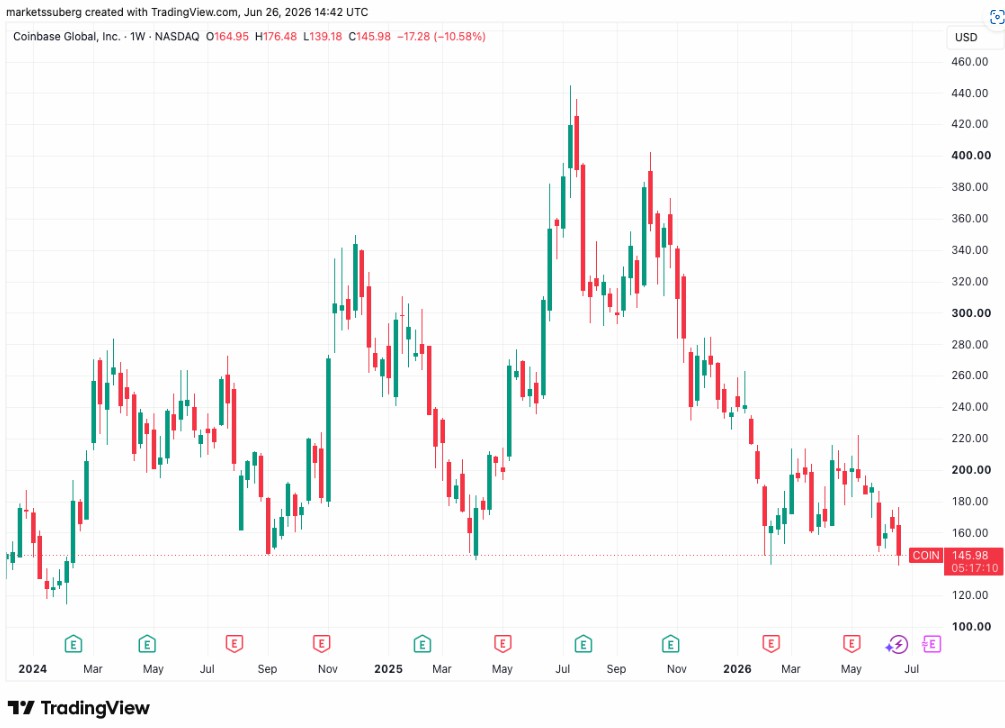Click green earnings marker before Mar 2024
1005x728 pixels.
click(x=73, y=643)
